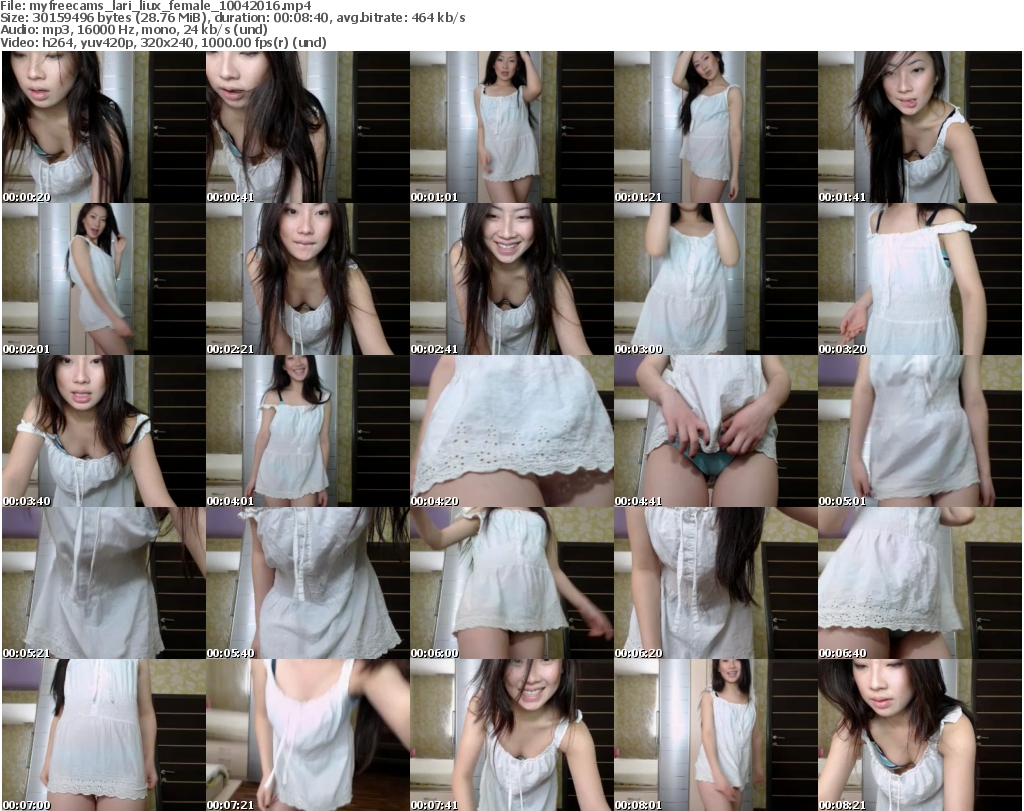Select the thumbnail at 00:02:01
Screen dimensions: 1024x811
point(103,279)
